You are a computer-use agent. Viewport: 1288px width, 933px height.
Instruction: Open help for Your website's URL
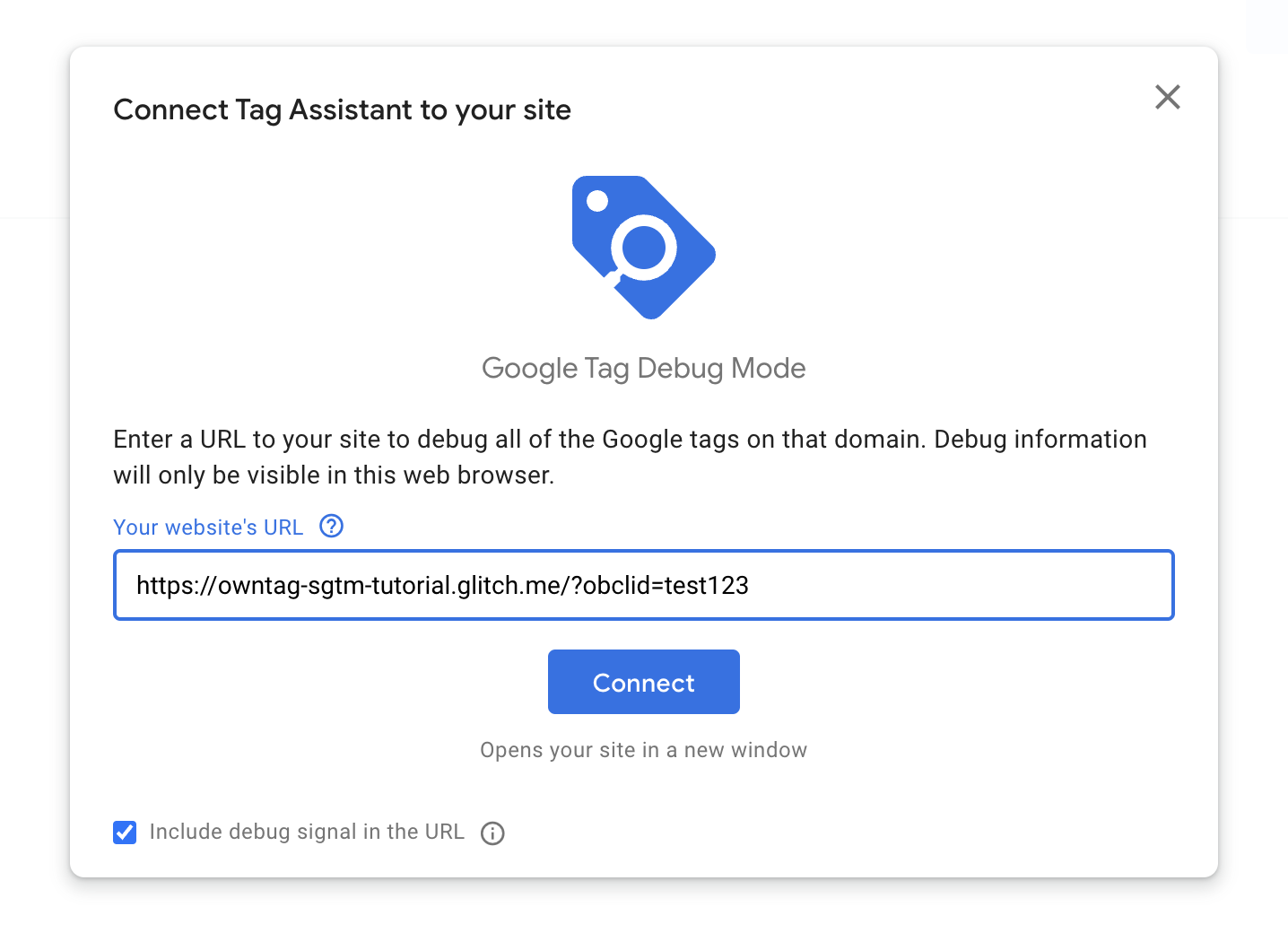pos(332,527)
